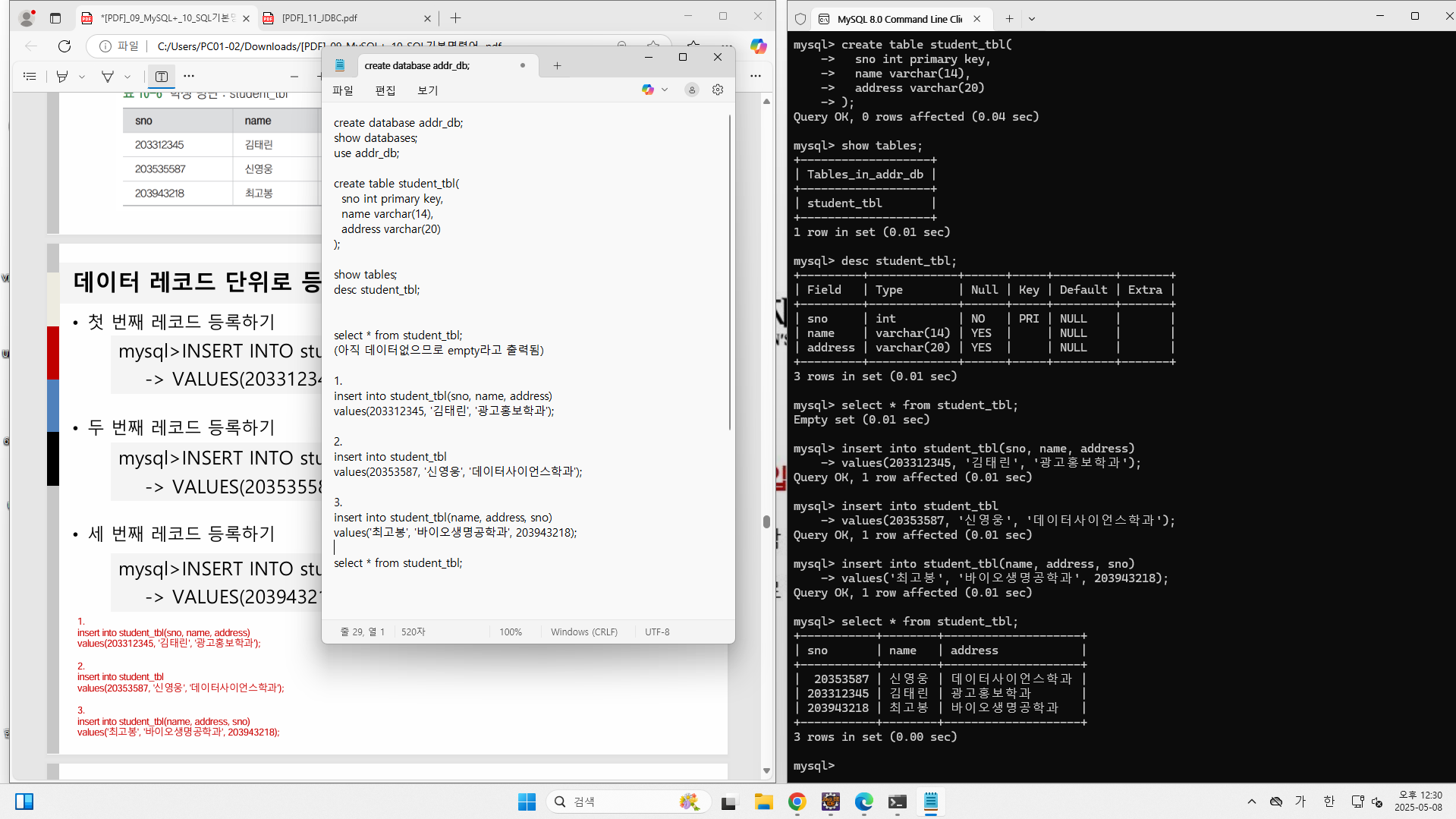Refresh the PDF page in Edge
The height and width of the screenshot is (819, 1456).
click(64, 46)
